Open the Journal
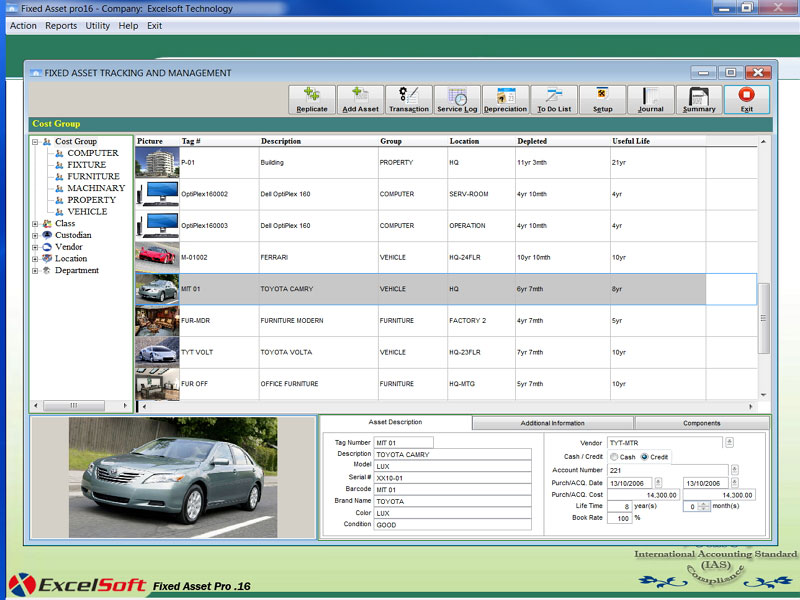The width and height of the screenshot is (800, 600). pyautogui.click(x=651, y=100)
